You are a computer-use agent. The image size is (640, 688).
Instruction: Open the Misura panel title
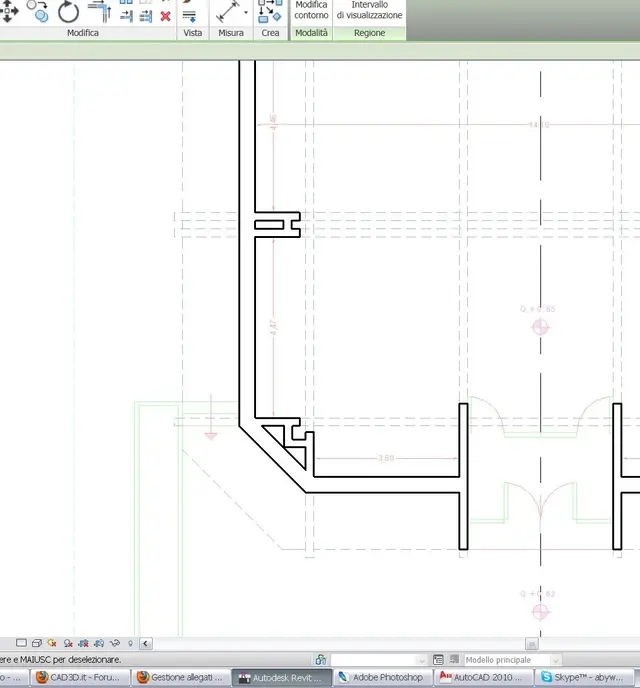click(231, 33)
